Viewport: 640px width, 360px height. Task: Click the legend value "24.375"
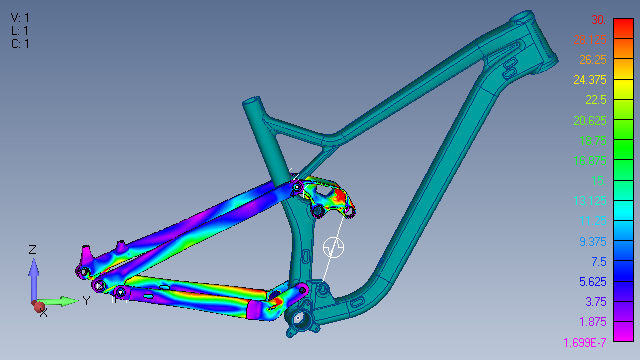tap(590, 80)
